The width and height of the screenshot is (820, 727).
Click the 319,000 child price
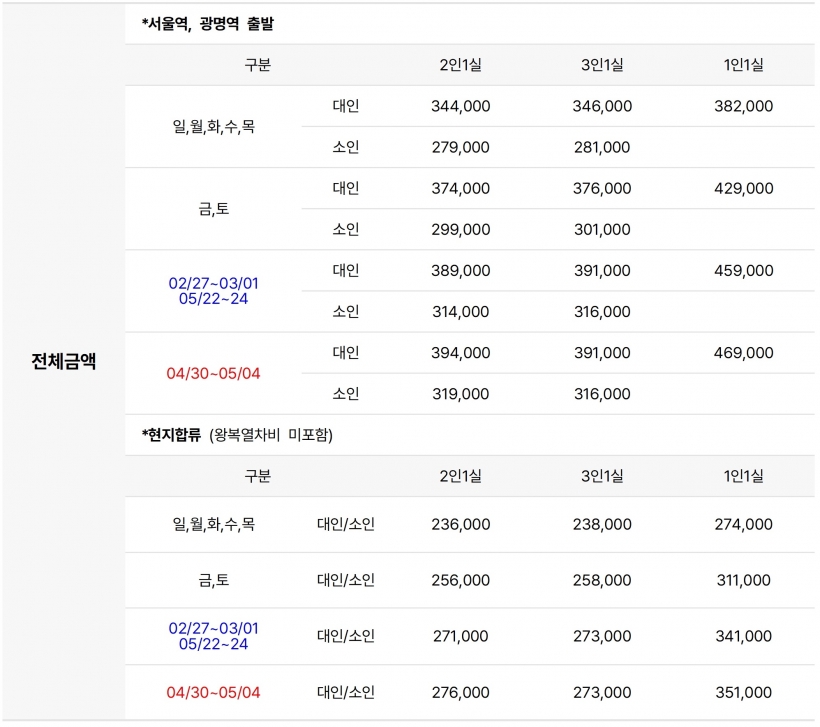point(460,393)
